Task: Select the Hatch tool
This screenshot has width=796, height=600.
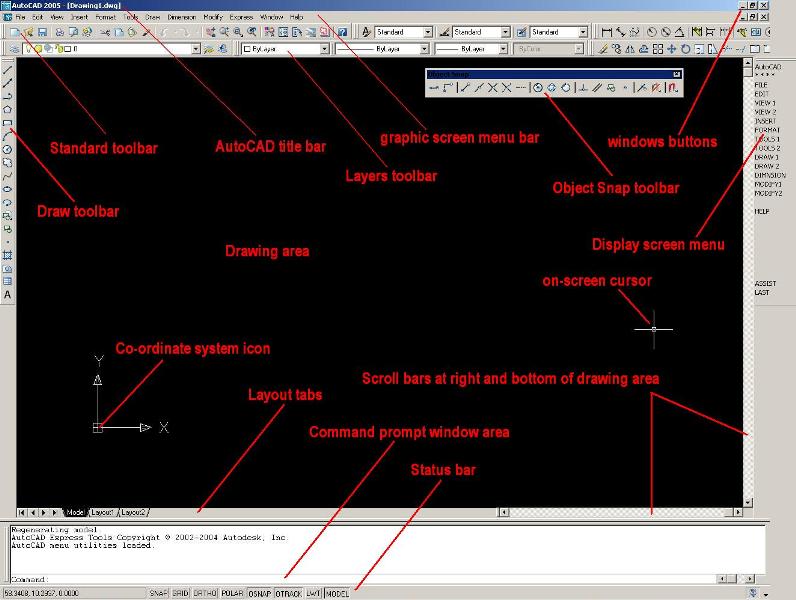Action: (8, 255)
